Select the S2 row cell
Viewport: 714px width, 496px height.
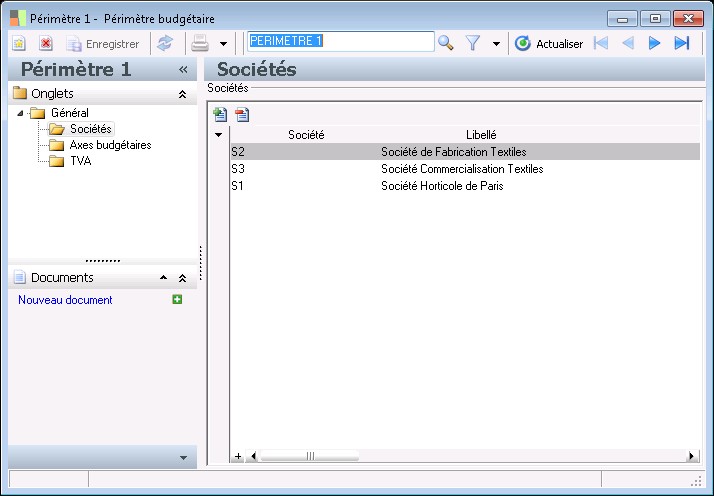[306, 152]
